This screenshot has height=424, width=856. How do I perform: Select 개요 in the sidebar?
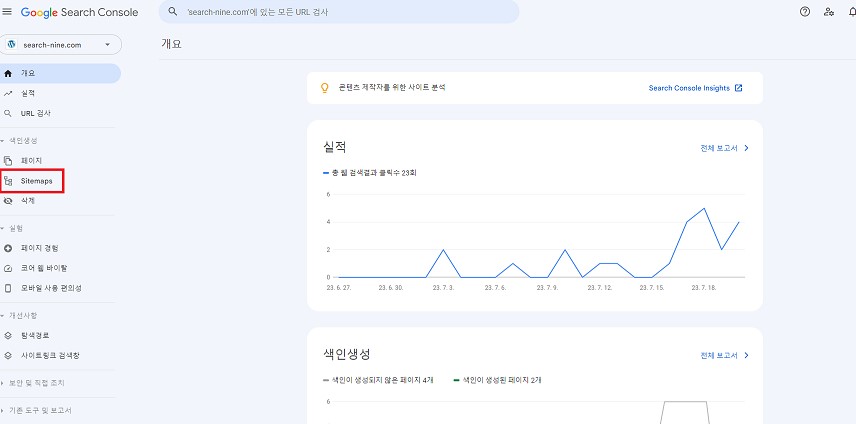pos(60,73)
